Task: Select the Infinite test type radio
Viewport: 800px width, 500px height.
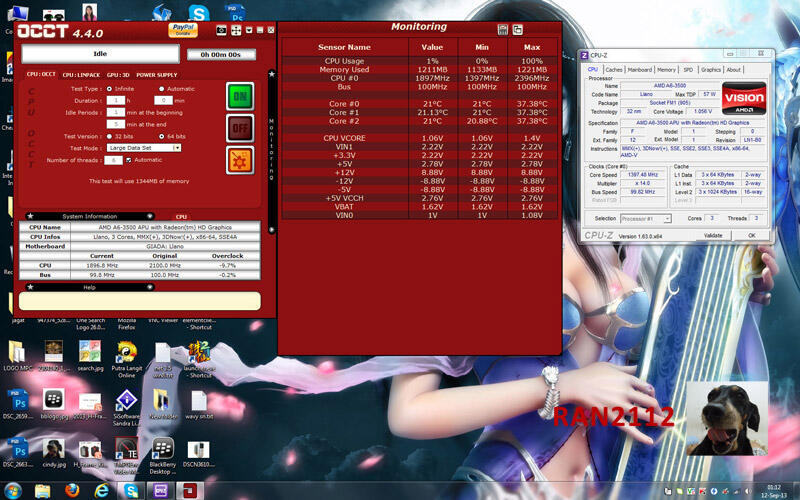Action: (x=109, y=89)
